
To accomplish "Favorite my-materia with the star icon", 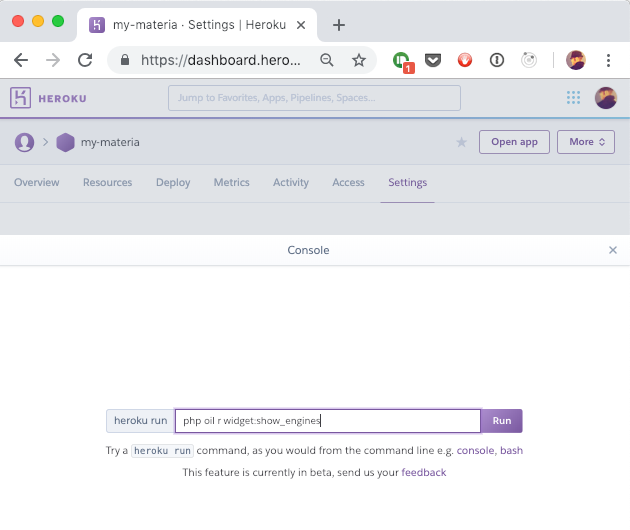I will [x=462, y=142].
